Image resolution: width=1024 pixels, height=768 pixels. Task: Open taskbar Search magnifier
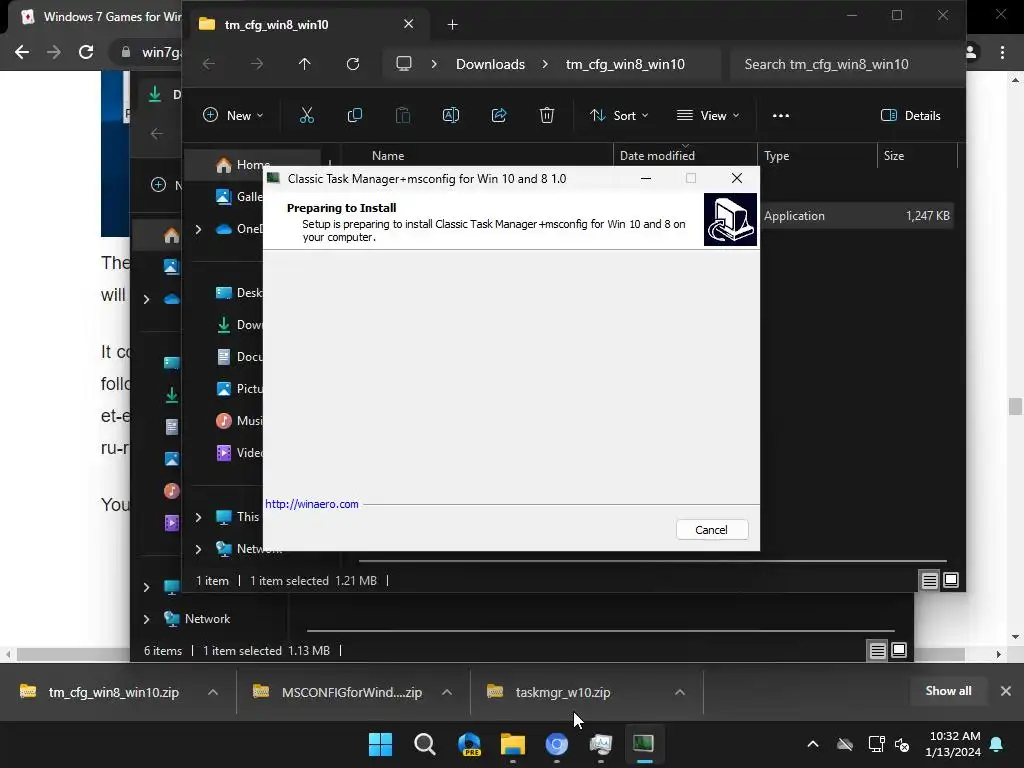424,744
